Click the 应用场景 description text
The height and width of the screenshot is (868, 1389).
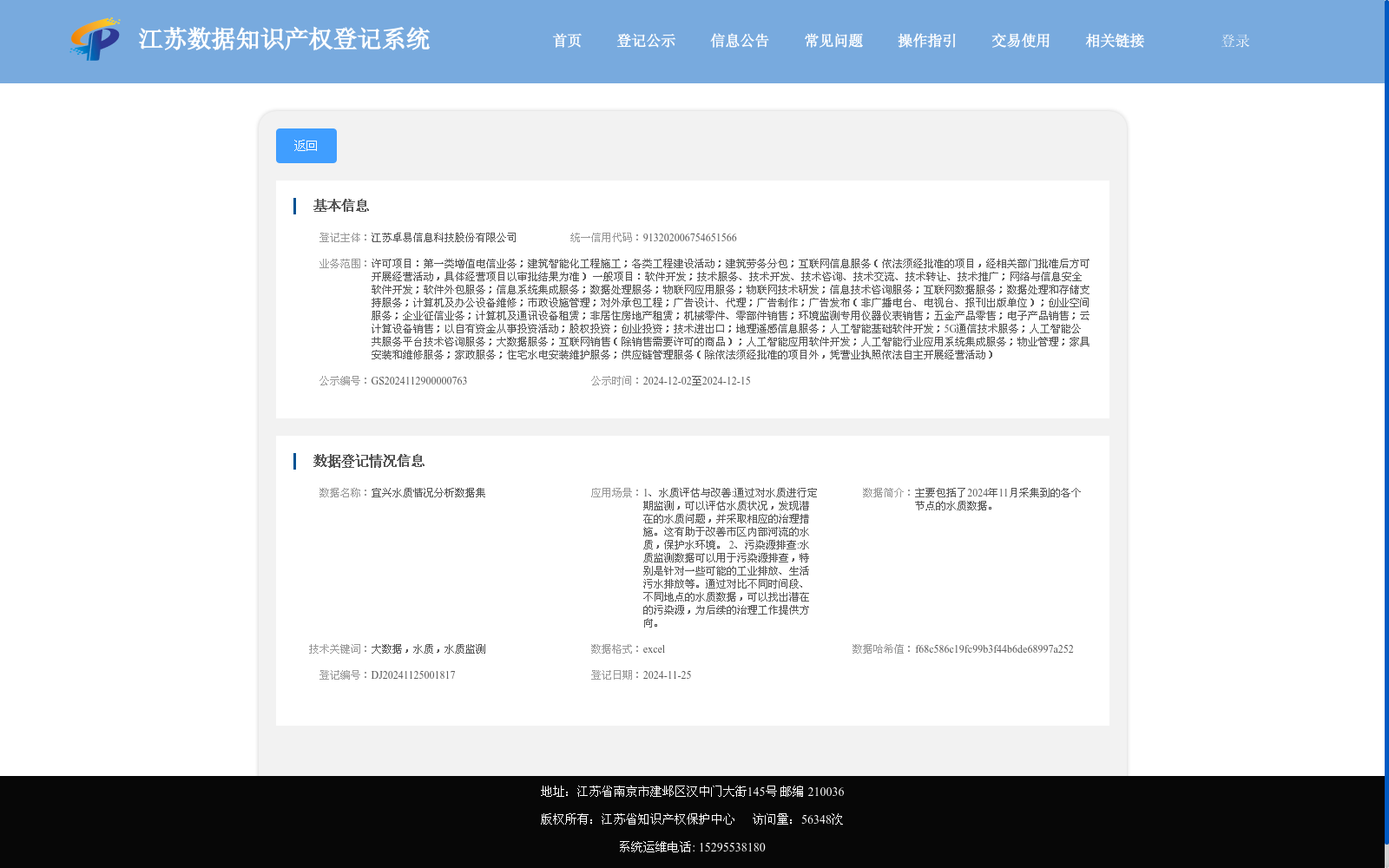click(x=729, y=558)
